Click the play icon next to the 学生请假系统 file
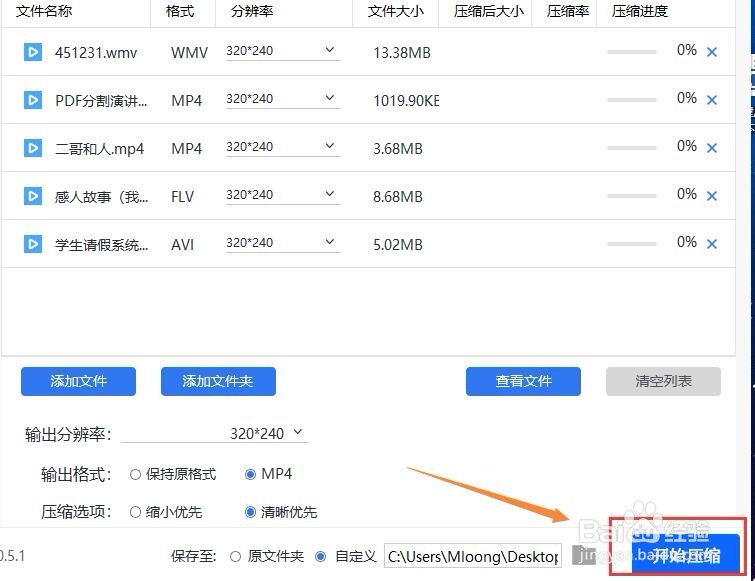The width and height of the screenshot is (755, 581). coord(33,244)
